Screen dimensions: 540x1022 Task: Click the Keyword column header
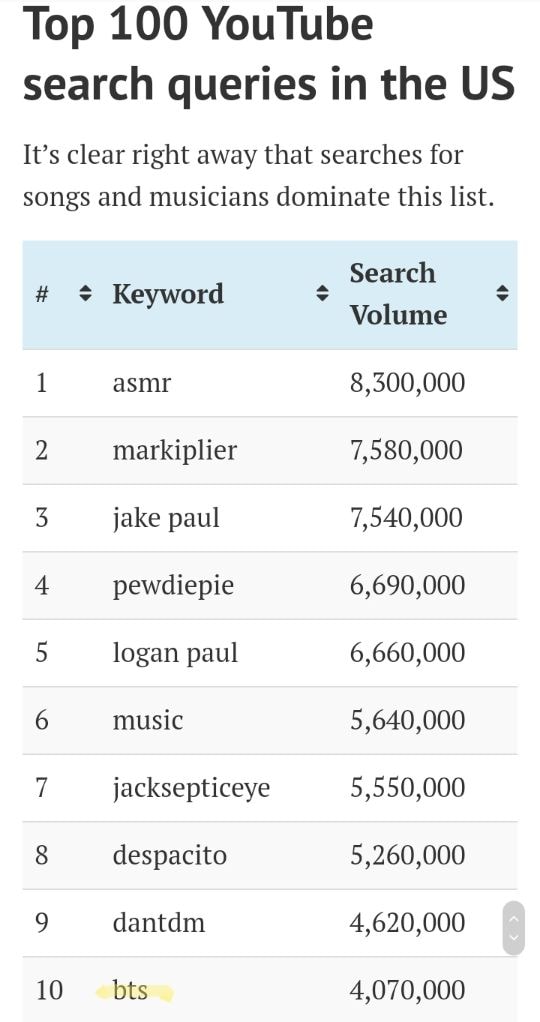[168, 294]
